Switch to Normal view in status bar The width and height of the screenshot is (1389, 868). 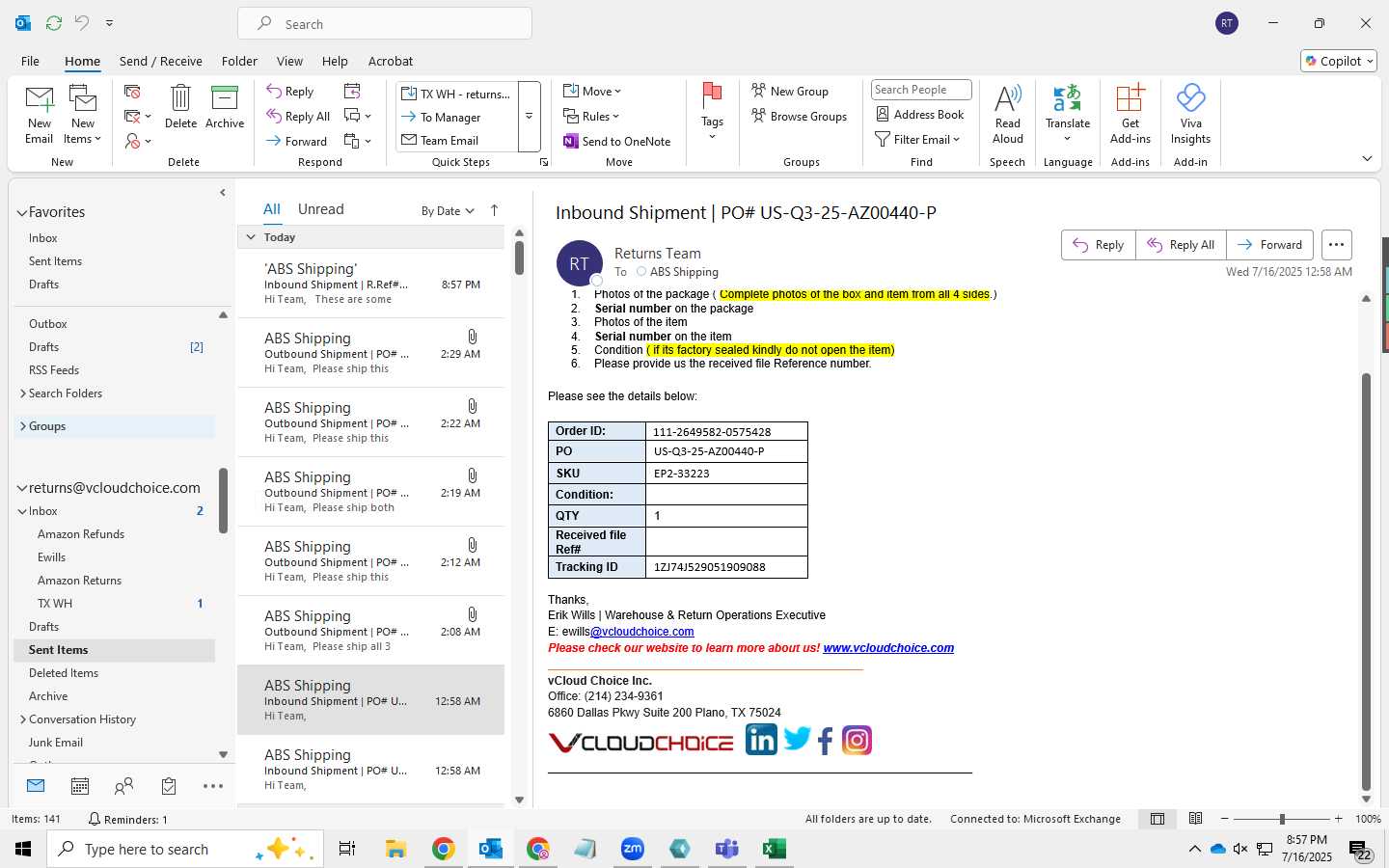1157,819
